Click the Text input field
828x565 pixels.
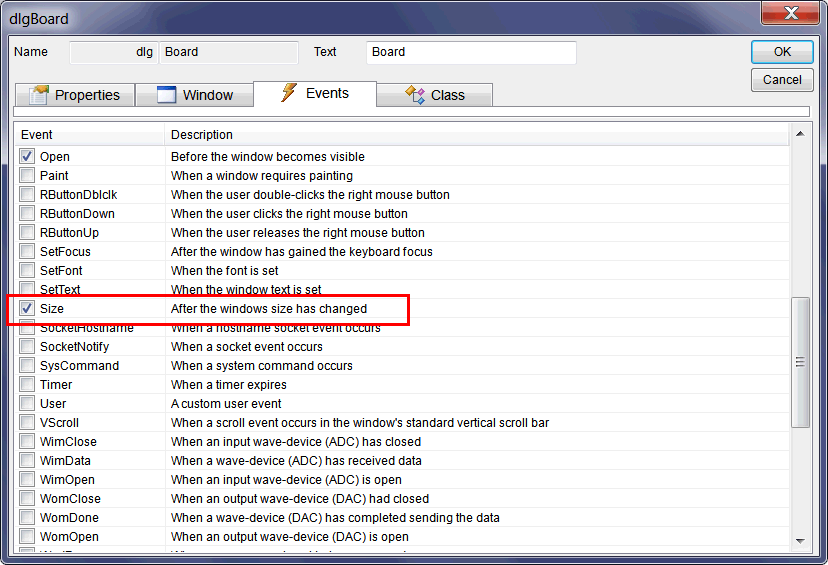click(471, 52)
